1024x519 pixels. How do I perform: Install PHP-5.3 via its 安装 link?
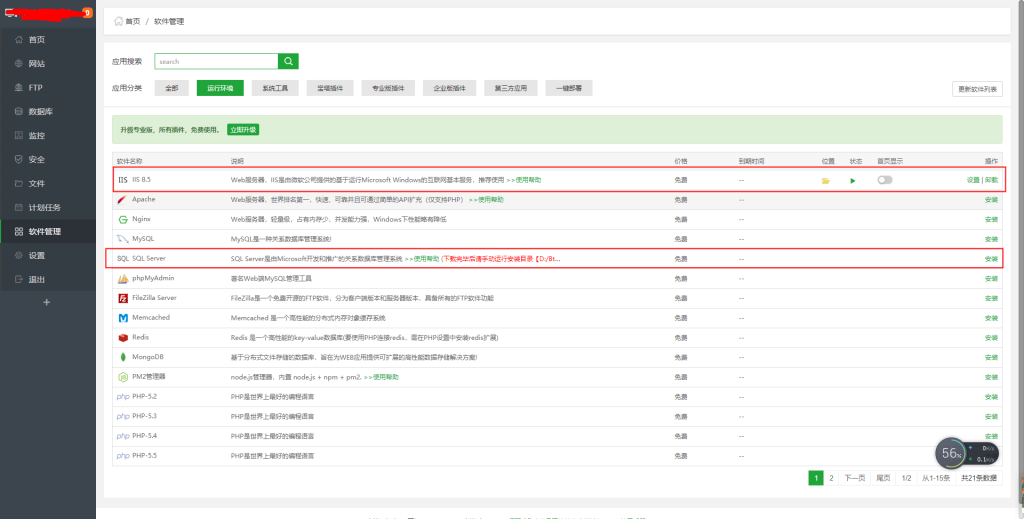991,417
